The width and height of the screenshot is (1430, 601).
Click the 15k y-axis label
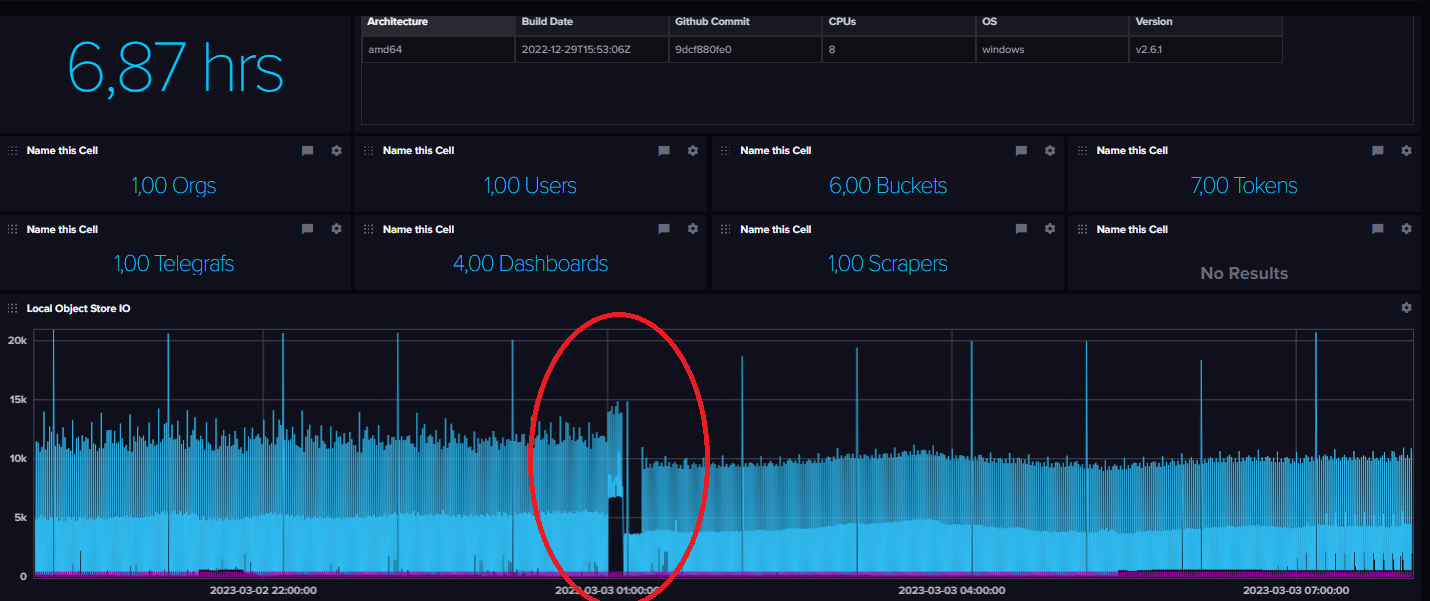tap(17, 400)
